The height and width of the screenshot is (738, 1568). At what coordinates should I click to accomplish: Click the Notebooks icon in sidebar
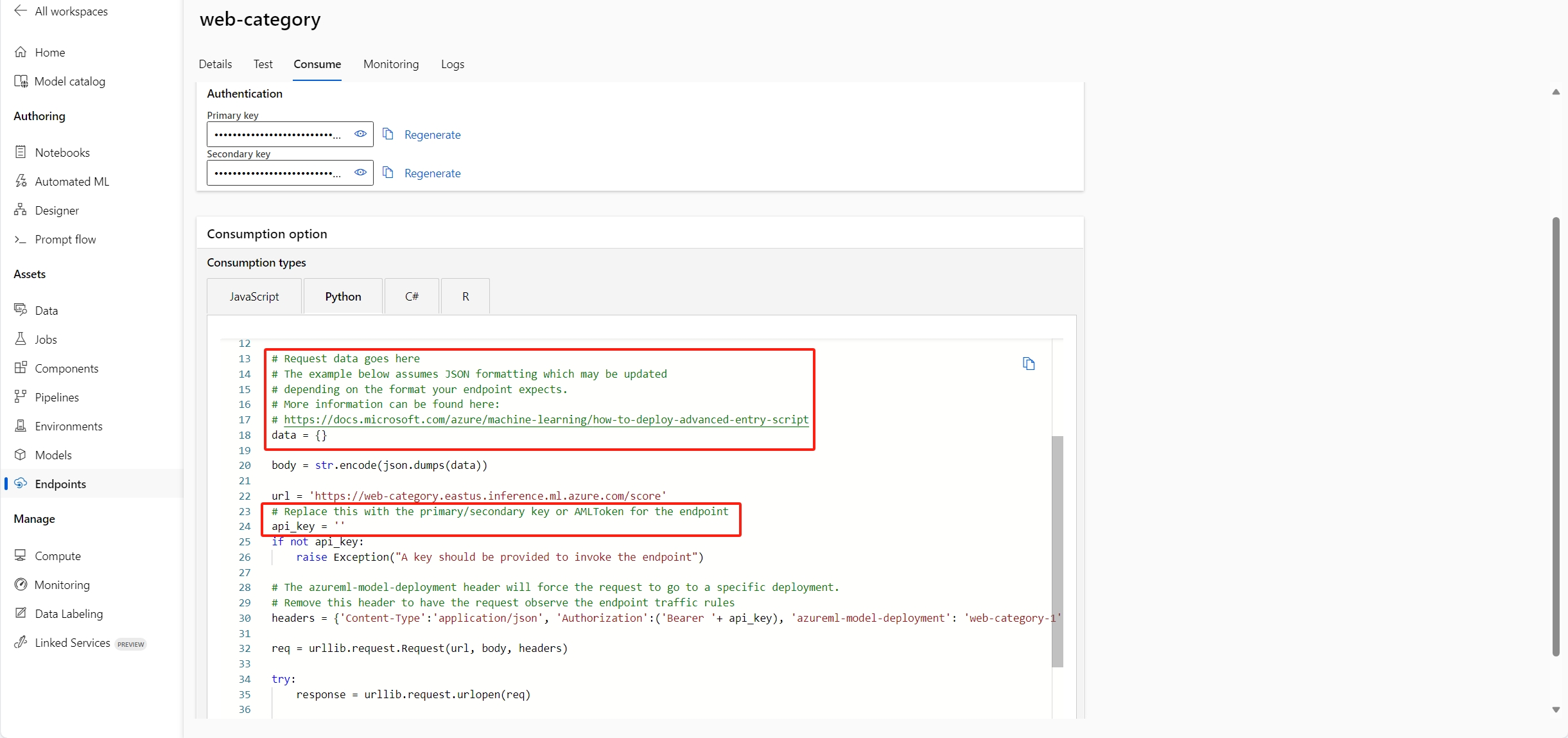(x=21, y=152)
